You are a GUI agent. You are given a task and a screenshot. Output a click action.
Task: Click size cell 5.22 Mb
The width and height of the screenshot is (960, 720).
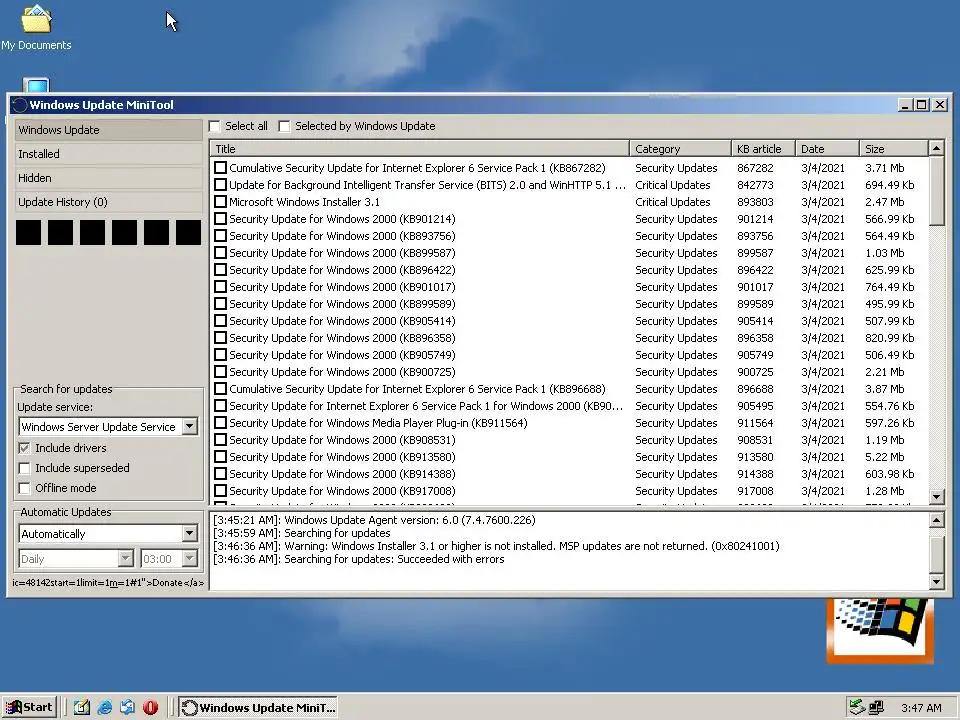point(884,457)
